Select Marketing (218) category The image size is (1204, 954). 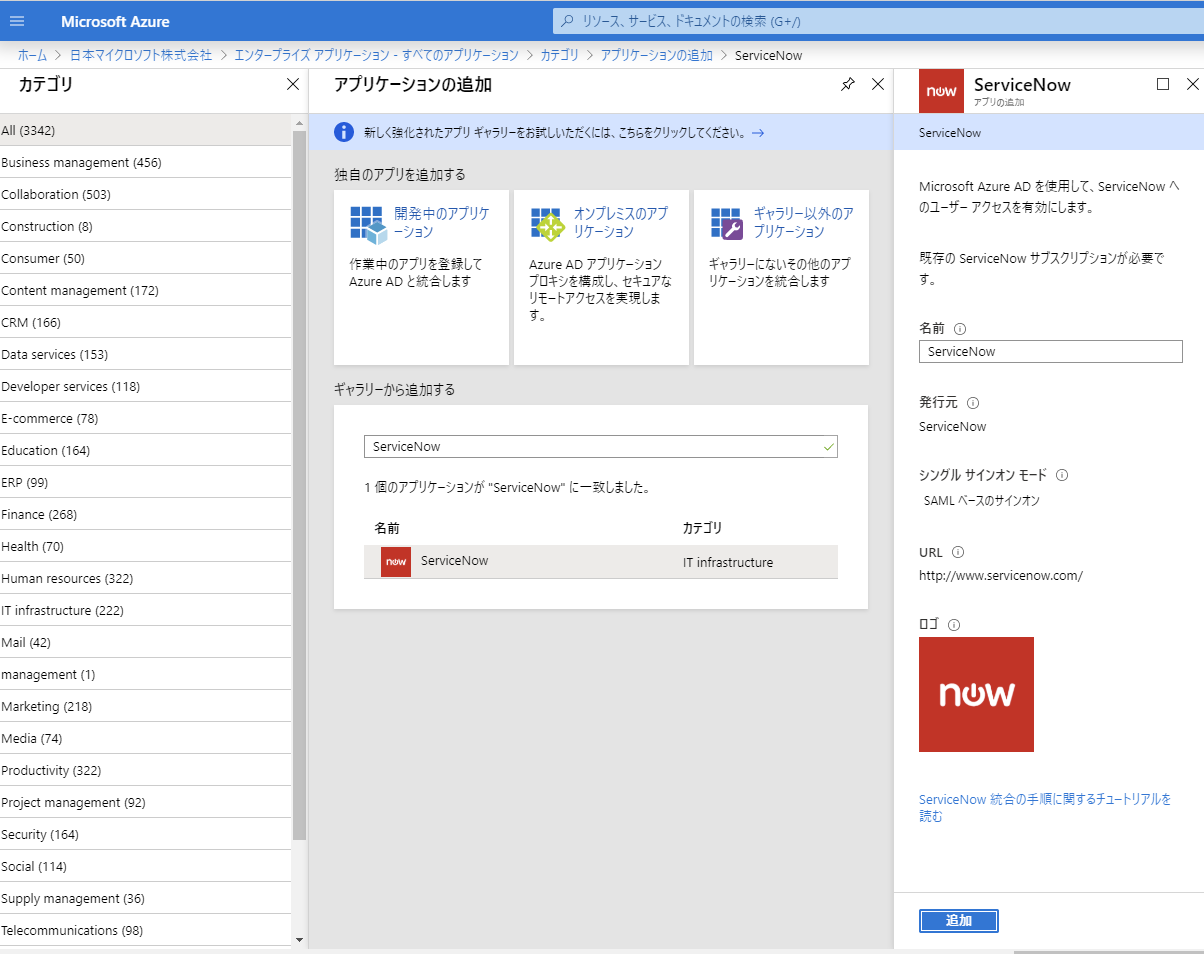tap(146, 706)
